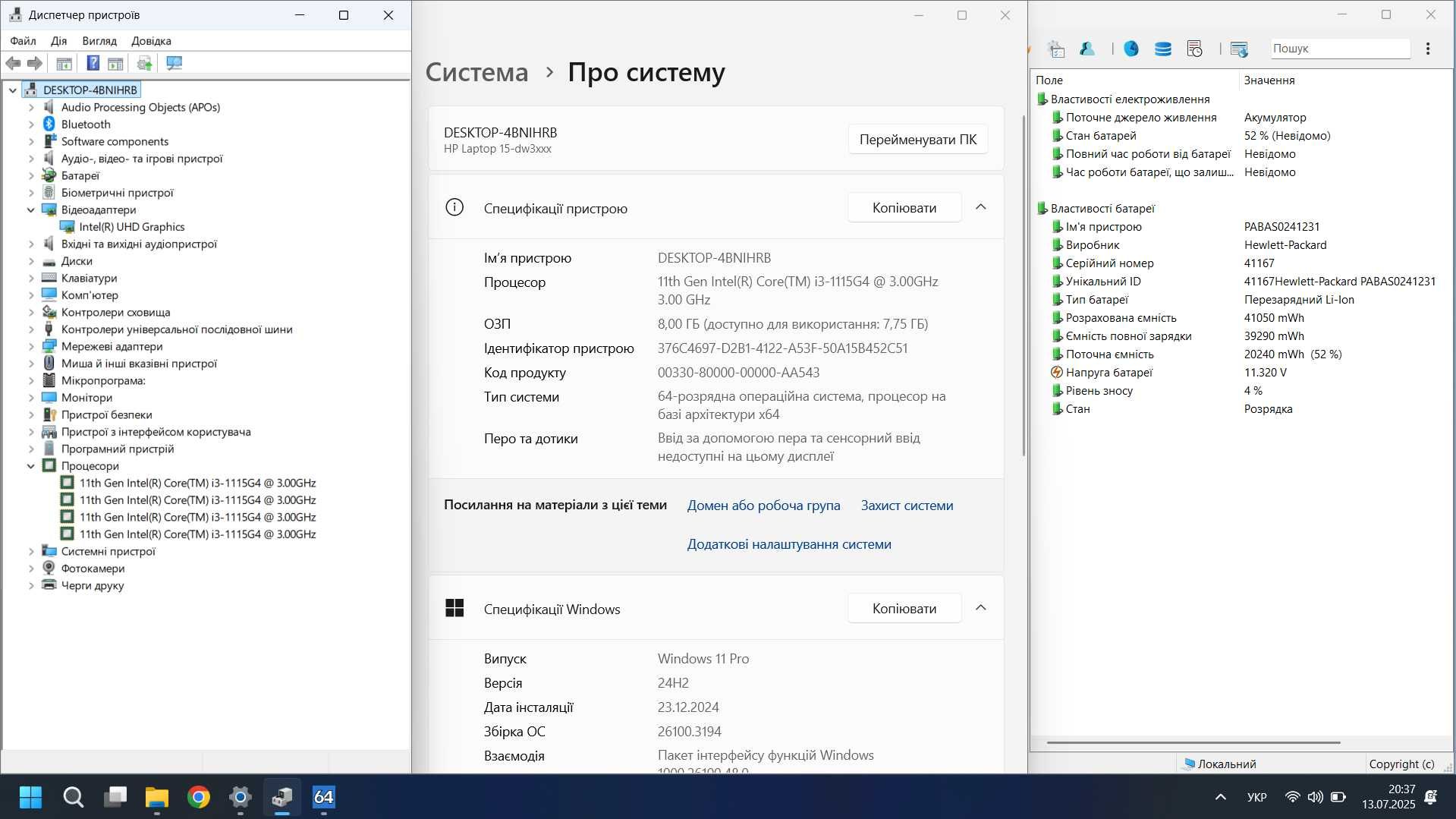This screenshot has height=819, width=1456.
Task: Click the show/hide console tree toolbar icon
Action: point(64,63)
